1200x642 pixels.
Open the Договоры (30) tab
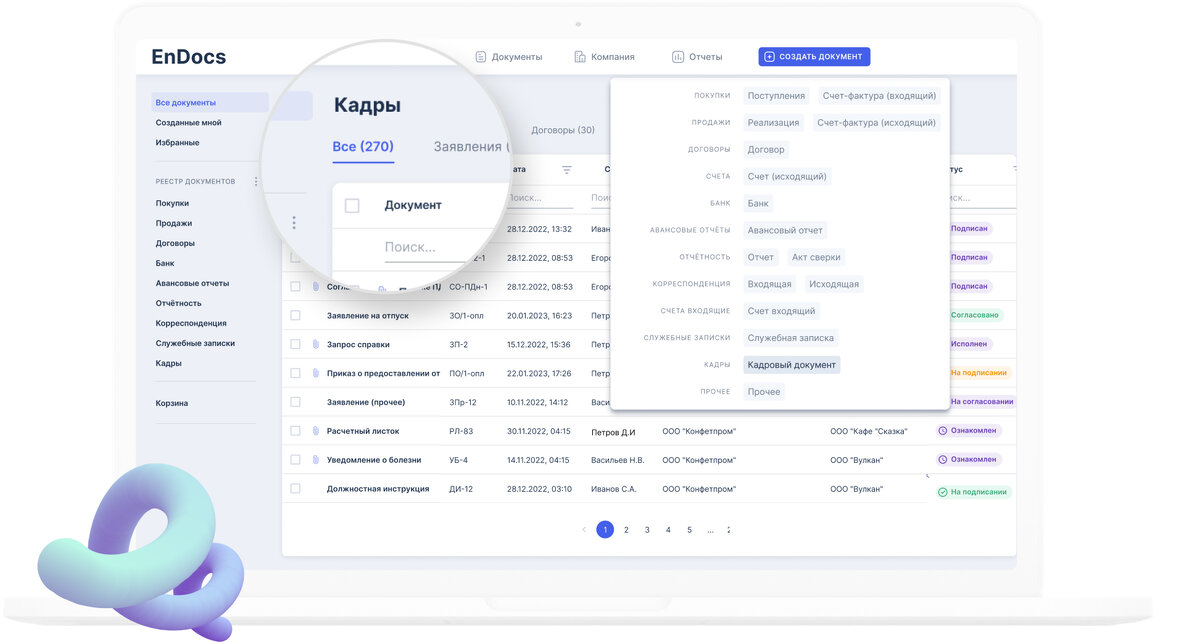pyautogui.click(x=561, y=130)
